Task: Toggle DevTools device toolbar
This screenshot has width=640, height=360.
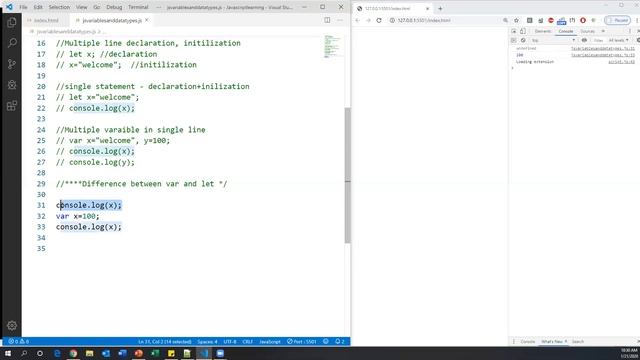Action: point(523,31)
